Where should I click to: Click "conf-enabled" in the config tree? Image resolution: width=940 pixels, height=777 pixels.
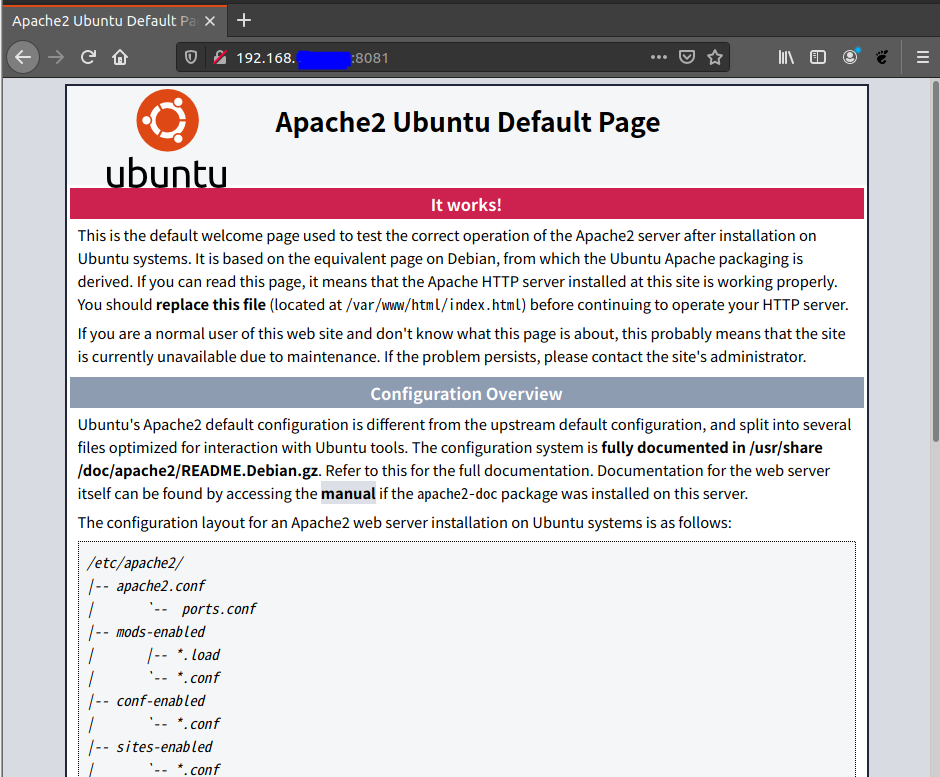pos(161,701)
